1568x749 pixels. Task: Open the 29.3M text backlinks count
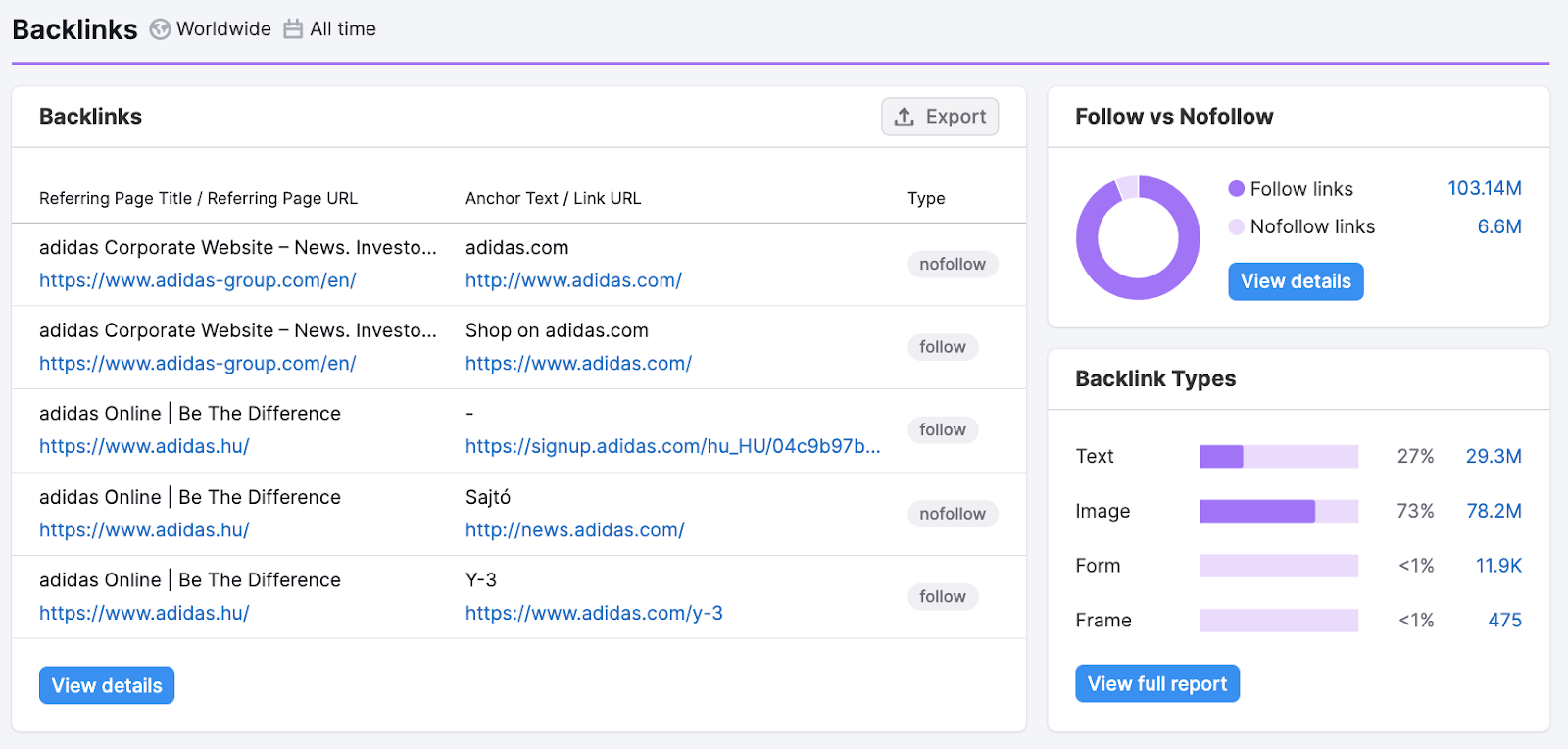[x=1494, y=456]
